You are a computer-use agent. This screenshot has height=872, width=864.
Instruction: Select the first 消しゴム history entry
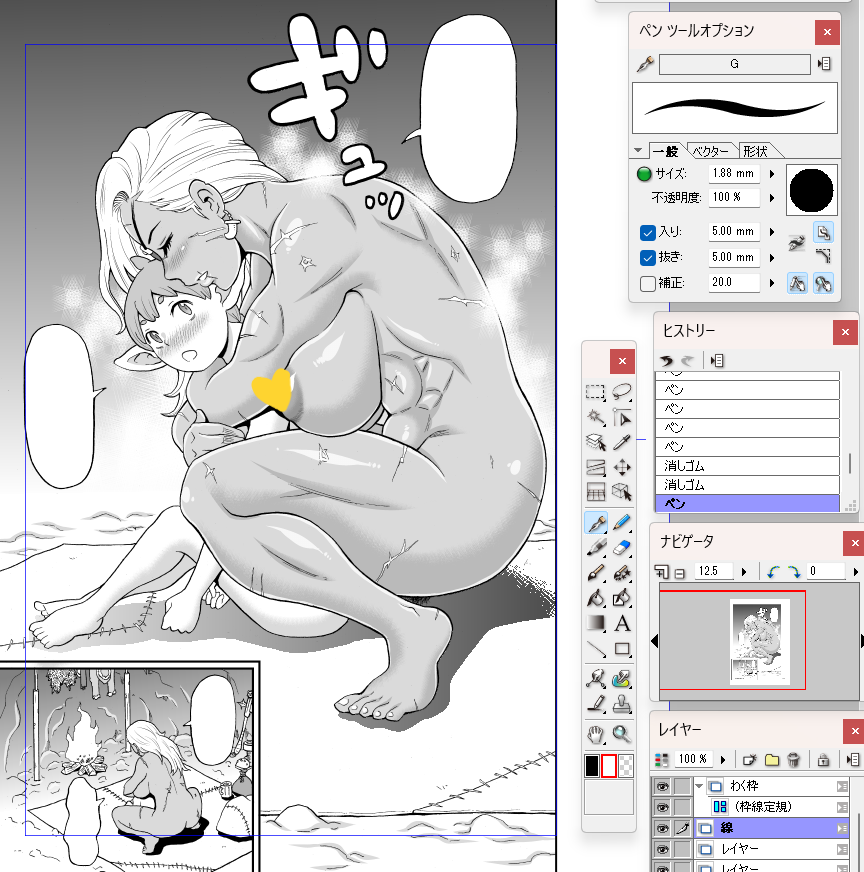(x=747, y=466)
